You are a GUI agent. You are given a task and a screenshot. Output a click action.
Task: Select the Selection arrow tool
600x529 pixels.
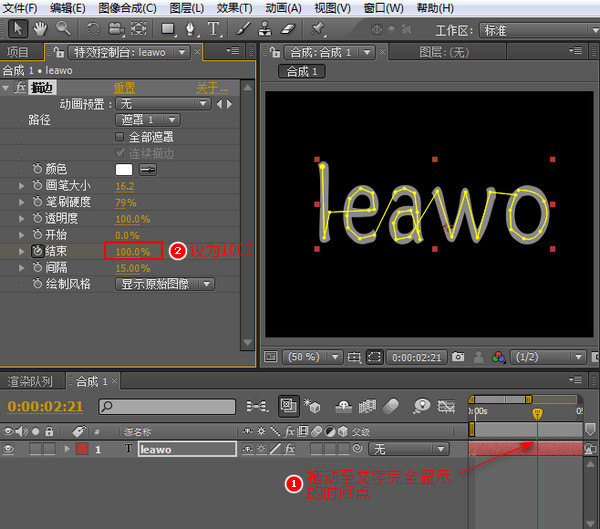pyautogui.click(x=18, y=29)
